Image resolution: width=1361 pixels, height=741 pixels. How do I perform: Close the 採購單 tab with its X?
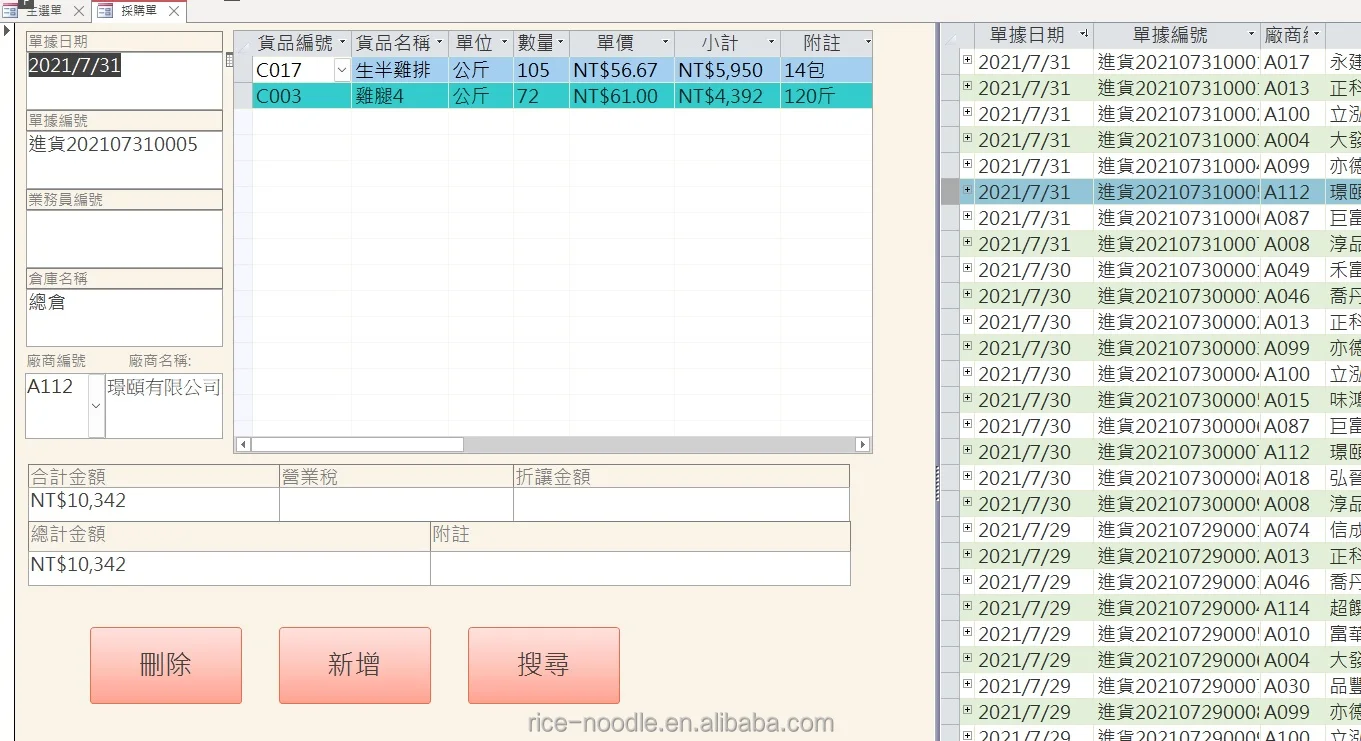click(173, 11)
